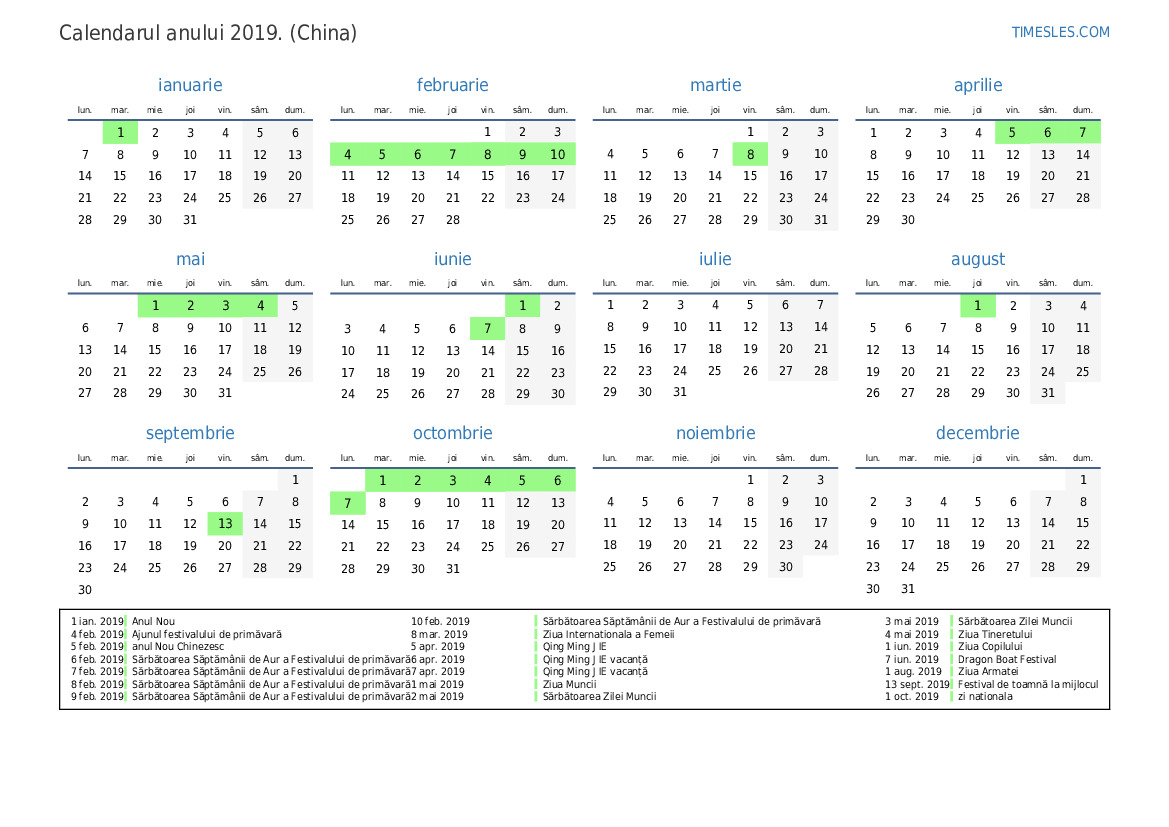
Task: Open the decembrie month heading
Action: 977,434
